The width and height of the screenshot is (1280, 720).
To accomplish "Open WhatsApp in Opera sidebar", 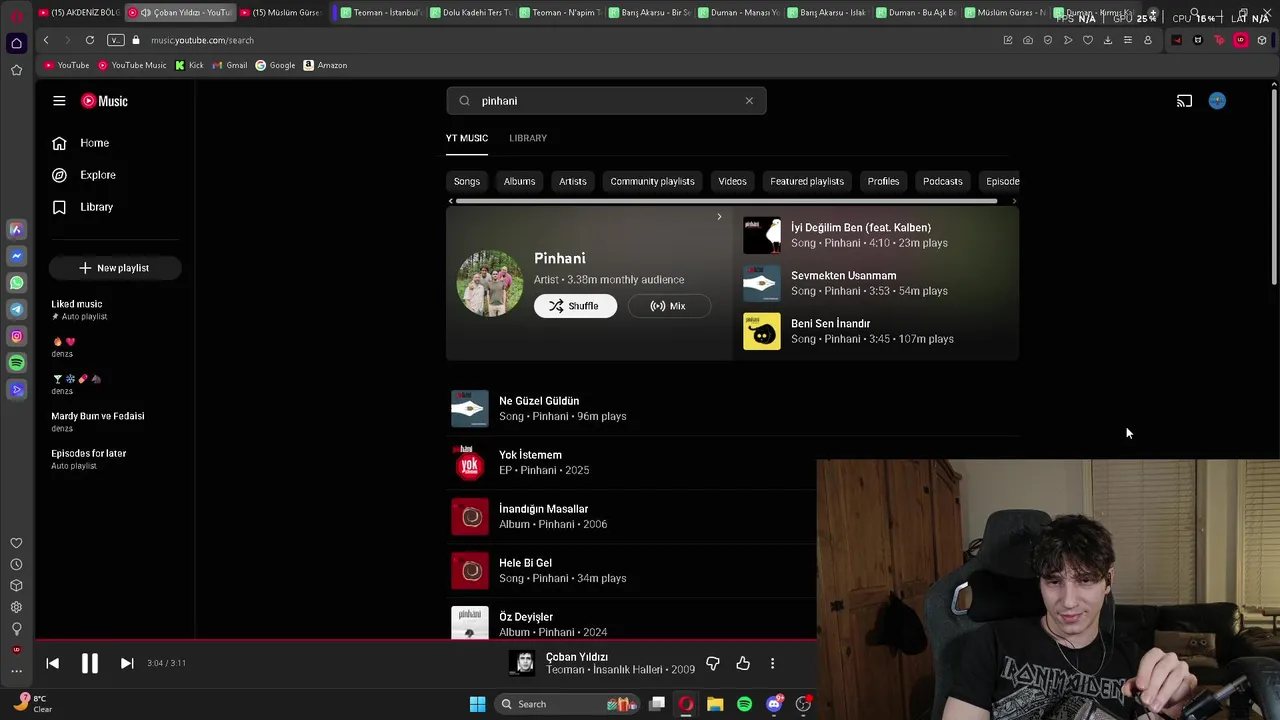I will coord(16,283).
